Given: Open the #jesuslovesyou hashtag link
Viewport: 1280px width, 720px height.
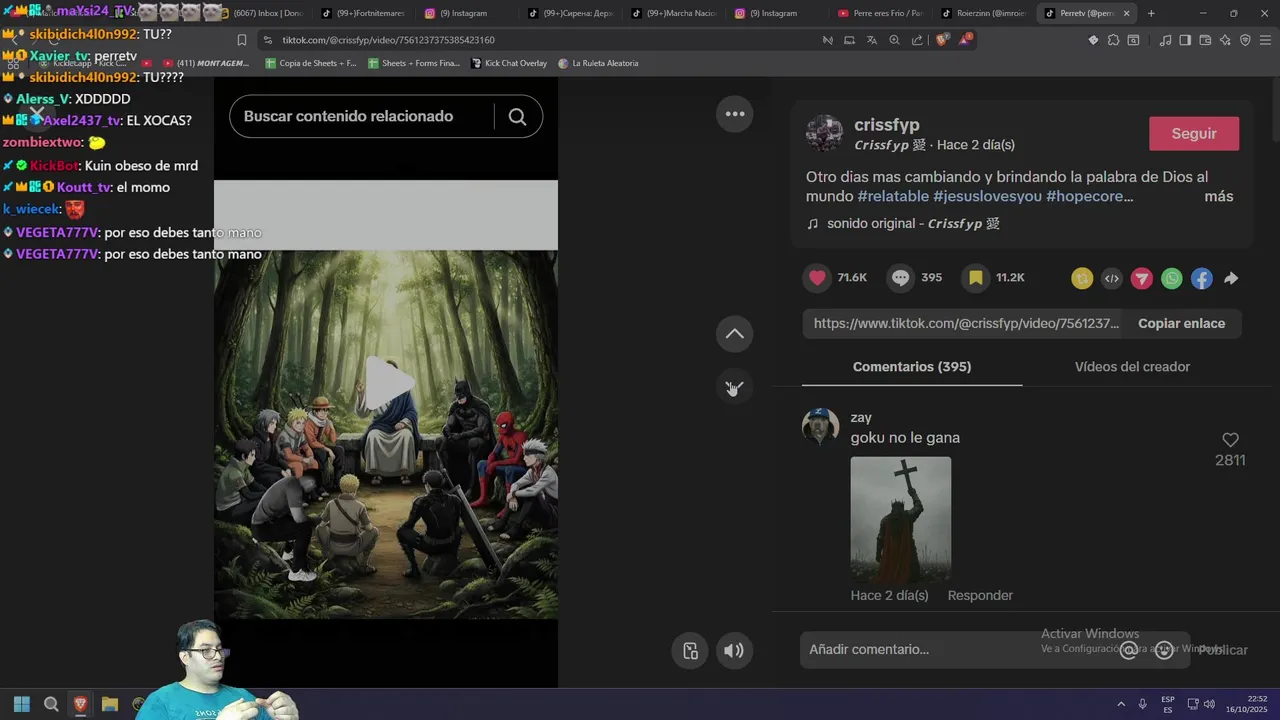Looking at the screenshot, I should (x=987, y=197).
